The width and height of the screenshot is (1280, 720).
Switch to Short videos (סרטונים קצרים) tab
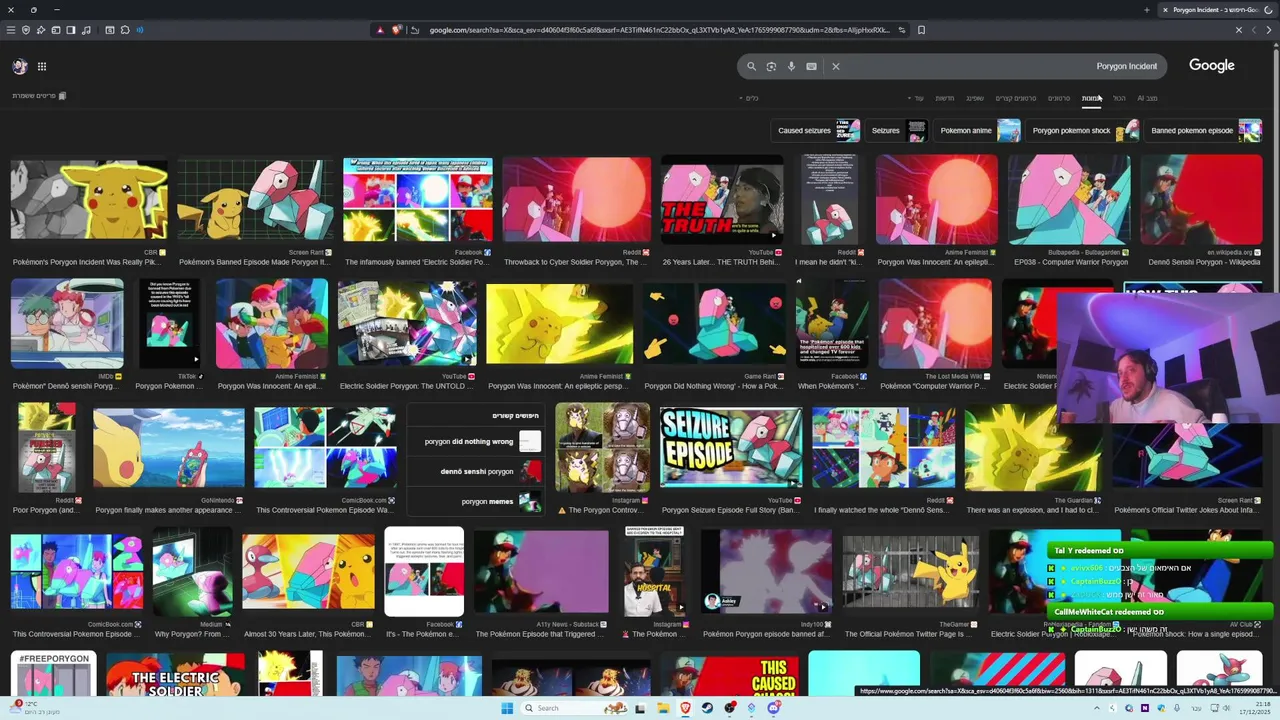pos(1016,98)
